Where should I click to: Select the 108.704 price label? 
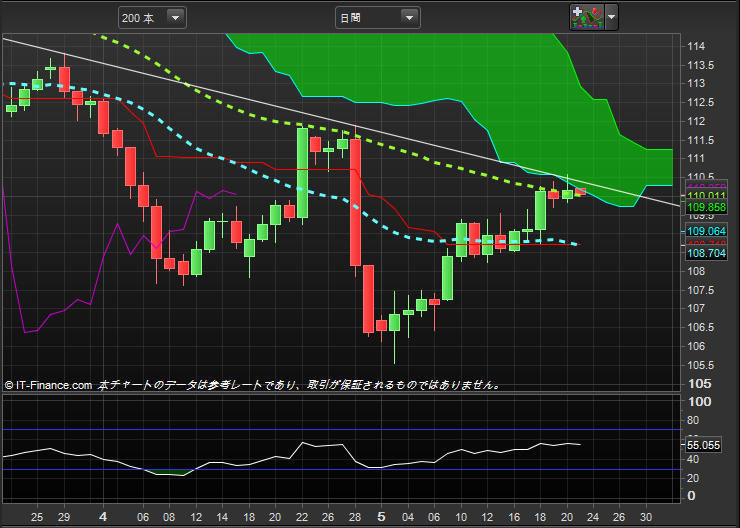(x=706, y=253)
